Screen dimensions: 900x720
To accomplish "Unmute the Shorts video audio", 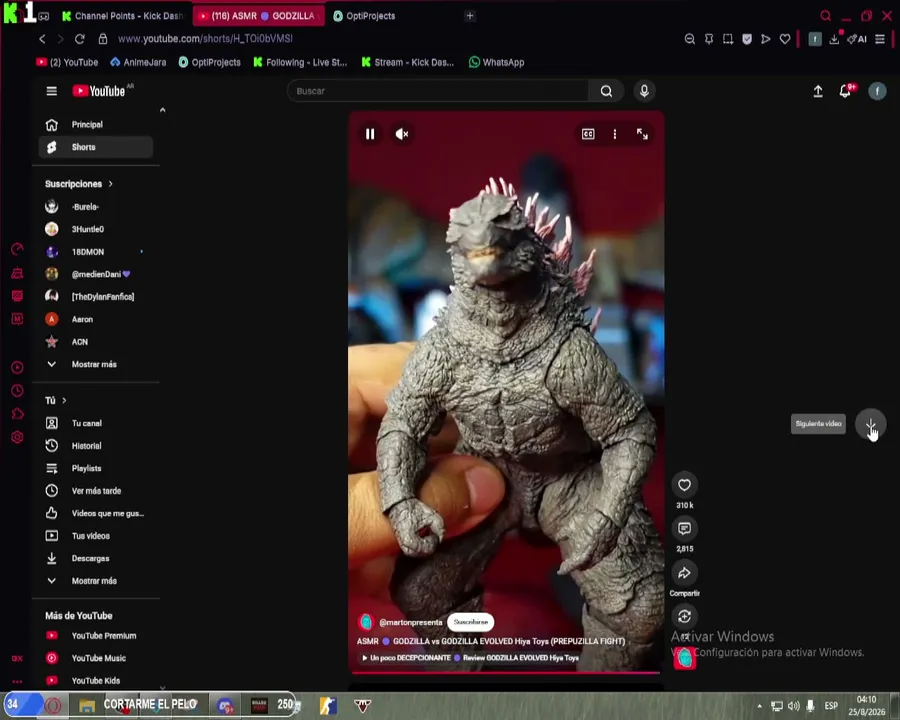I will click(x=402, y=134).
